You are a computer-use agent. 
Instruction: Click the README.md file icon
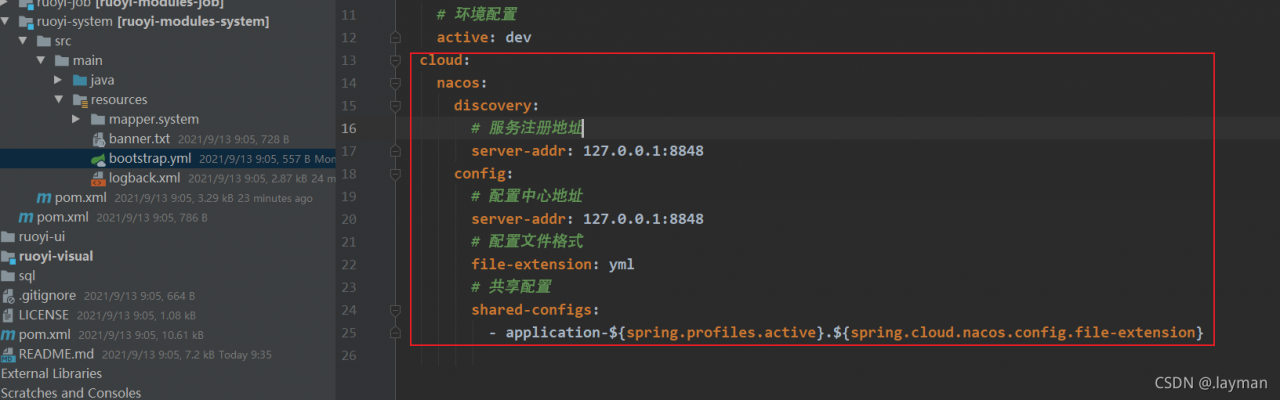click(x=8, y=354)
